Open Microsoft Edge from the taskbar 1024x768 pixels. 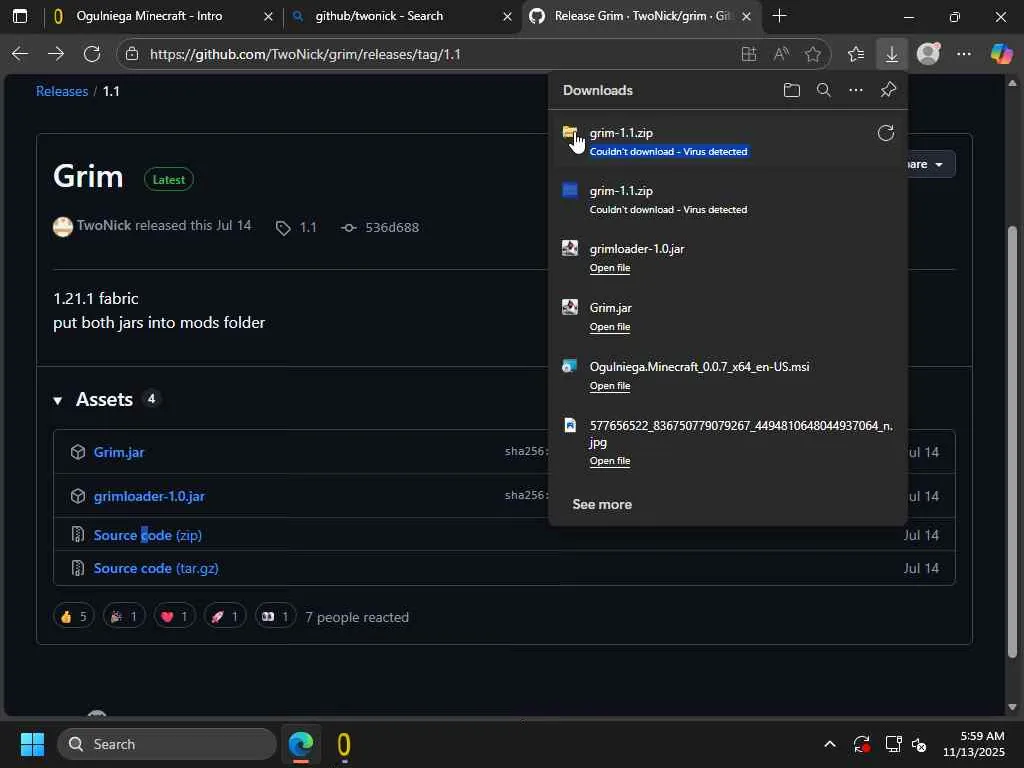point(301,744)
